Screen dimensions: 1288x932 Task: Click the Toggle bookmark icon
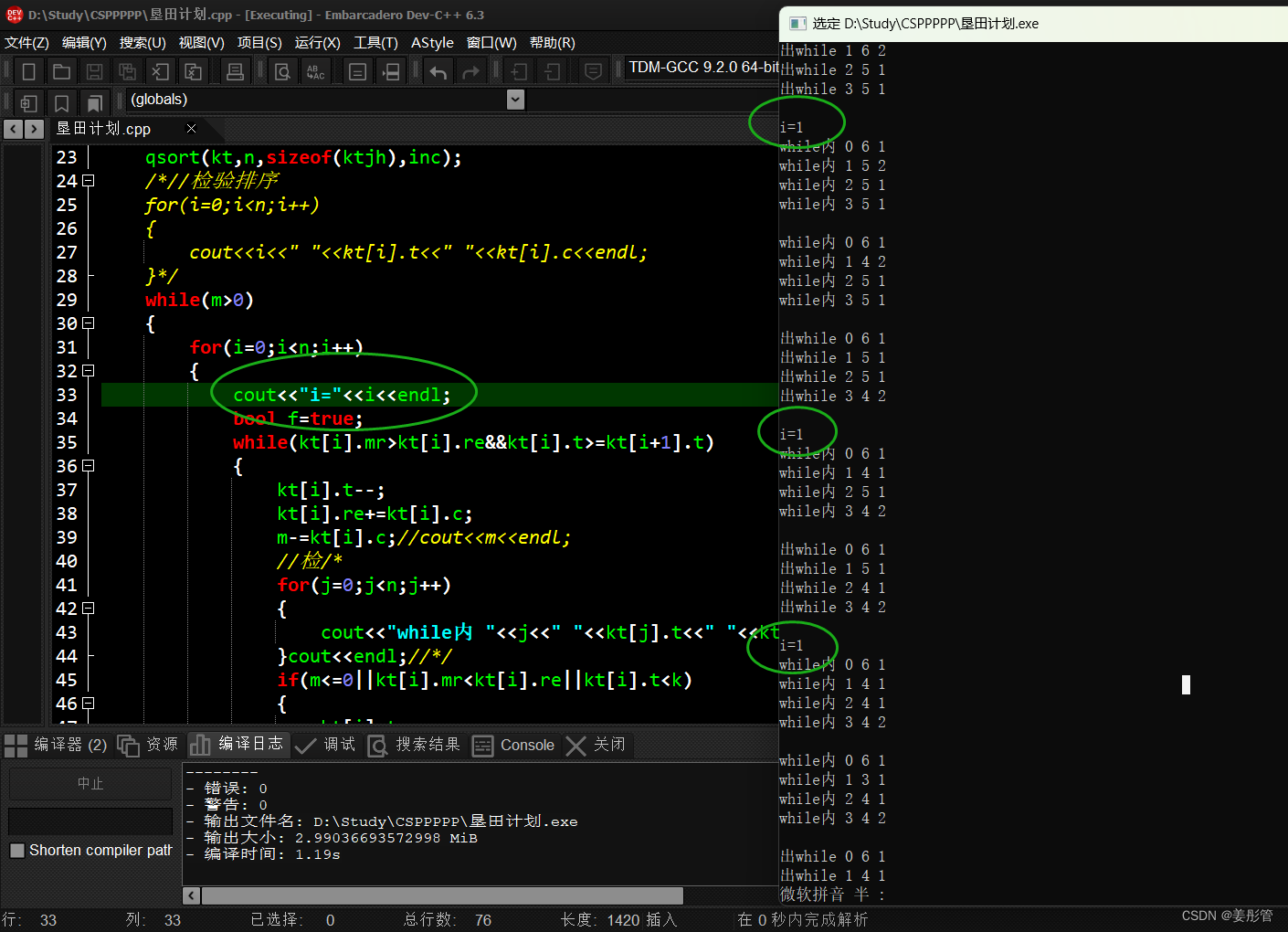61,103
